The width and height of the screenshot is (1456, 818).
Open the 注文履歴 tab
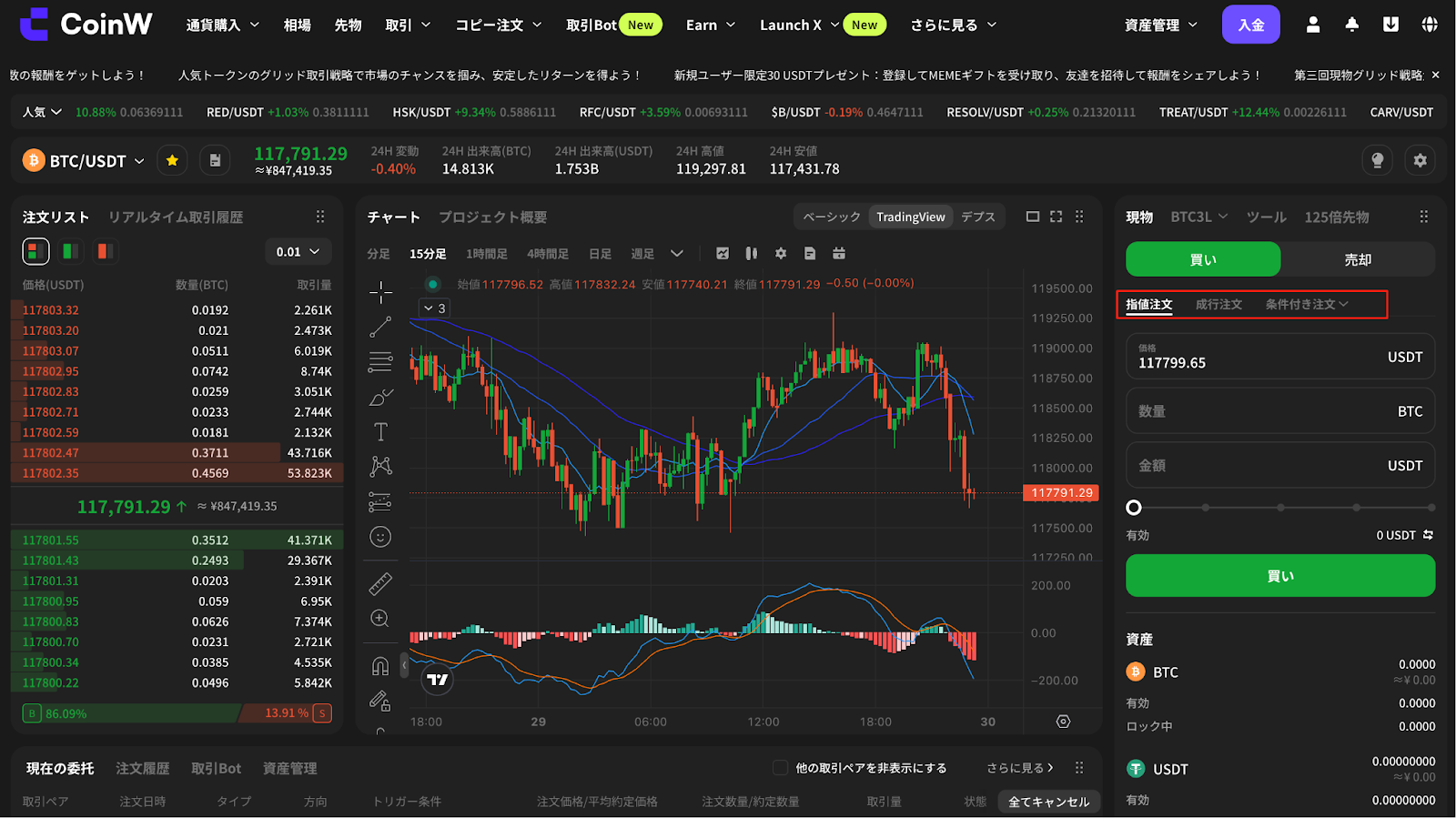[x=143, y=768]
